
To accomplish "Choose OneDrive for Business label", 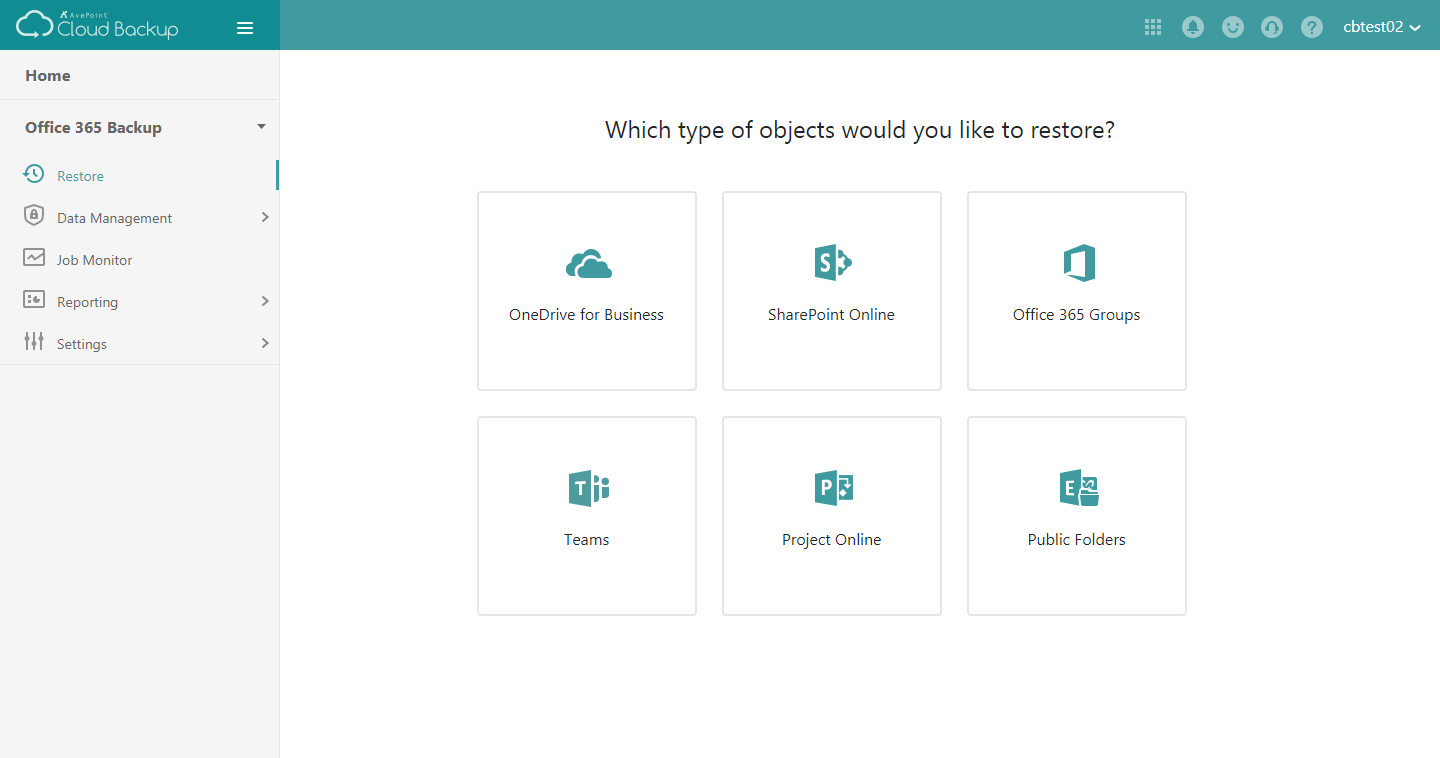I will (x=586, y=314).
